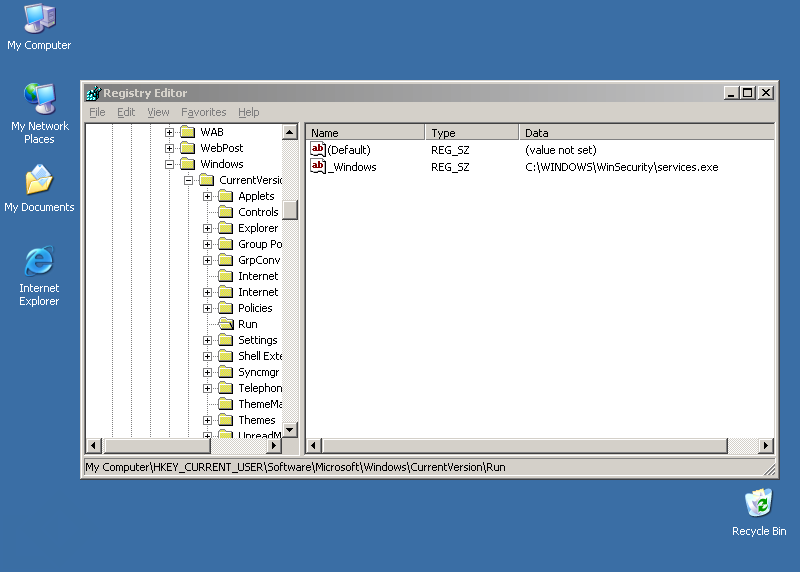800x572 pixels.
Task: Click the Controls folder icon
Action: click(226, 212)
